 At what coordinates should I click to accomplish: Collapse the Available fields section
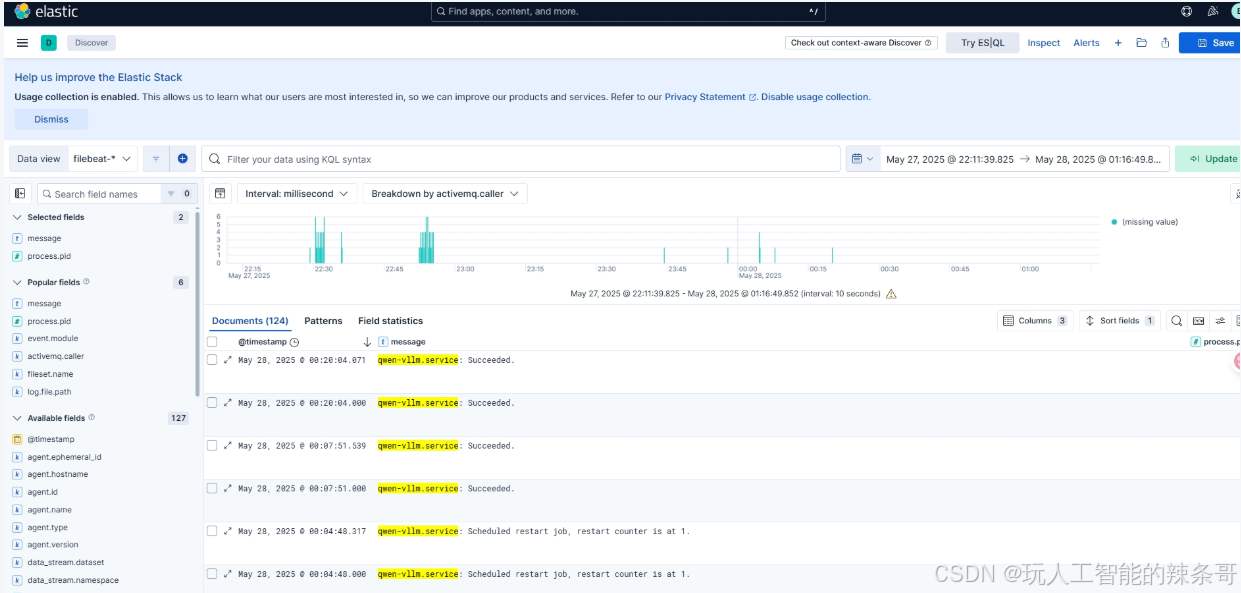(x=17, y=418)
